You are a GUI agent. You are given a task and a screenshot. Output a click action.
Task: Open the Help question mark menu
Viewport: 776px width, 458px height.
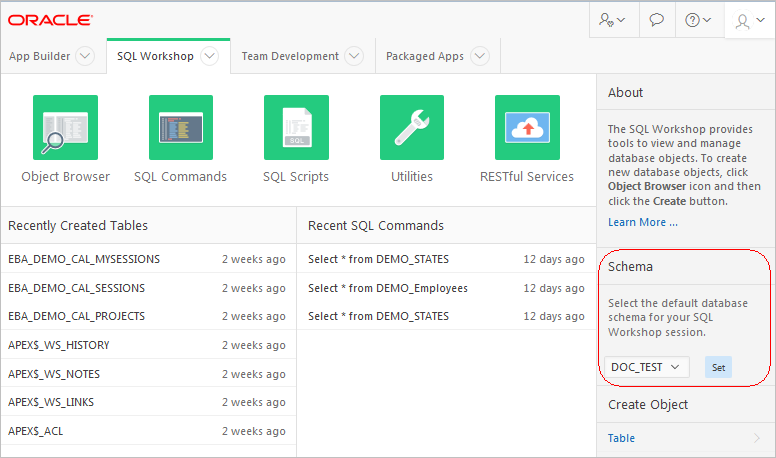point(699,20)
